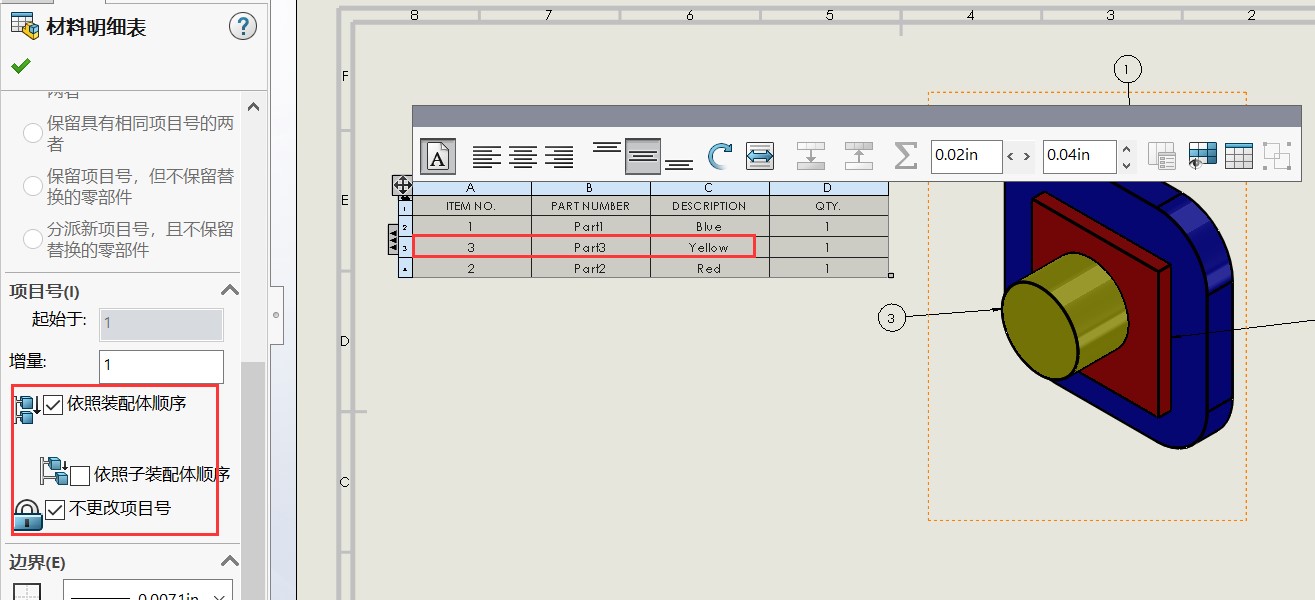Apply center text alignment in table toolbar

(523, 157)
